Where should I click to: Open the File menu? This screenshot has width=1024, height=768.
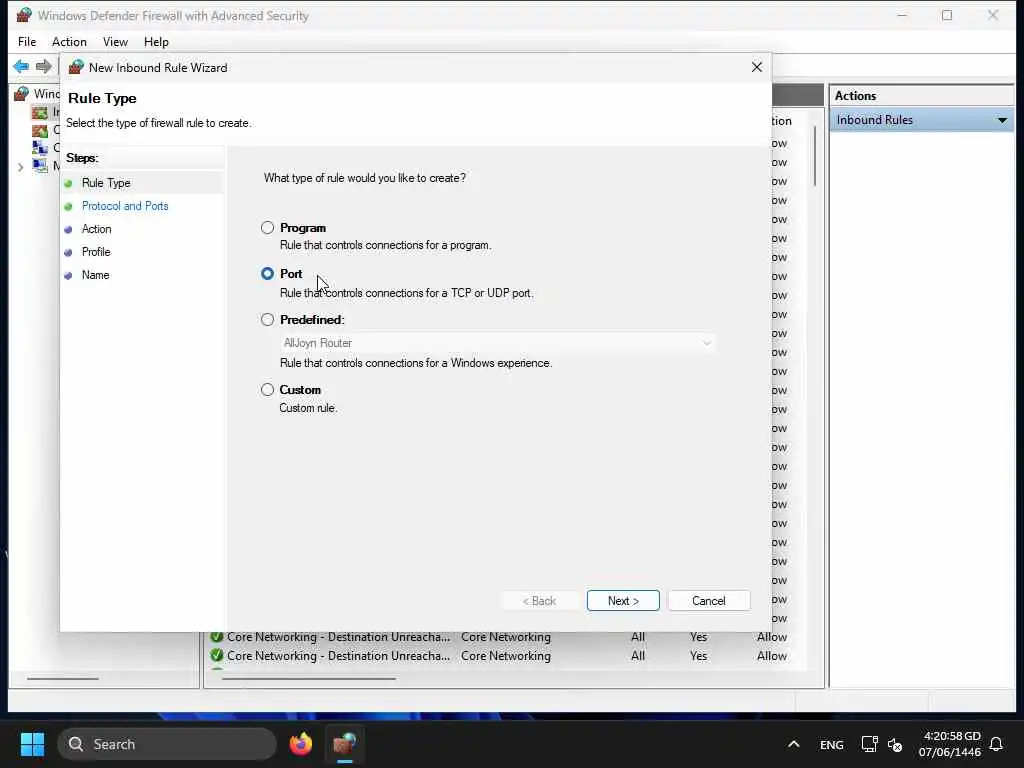pyautogui.click(x=27, y=42)
